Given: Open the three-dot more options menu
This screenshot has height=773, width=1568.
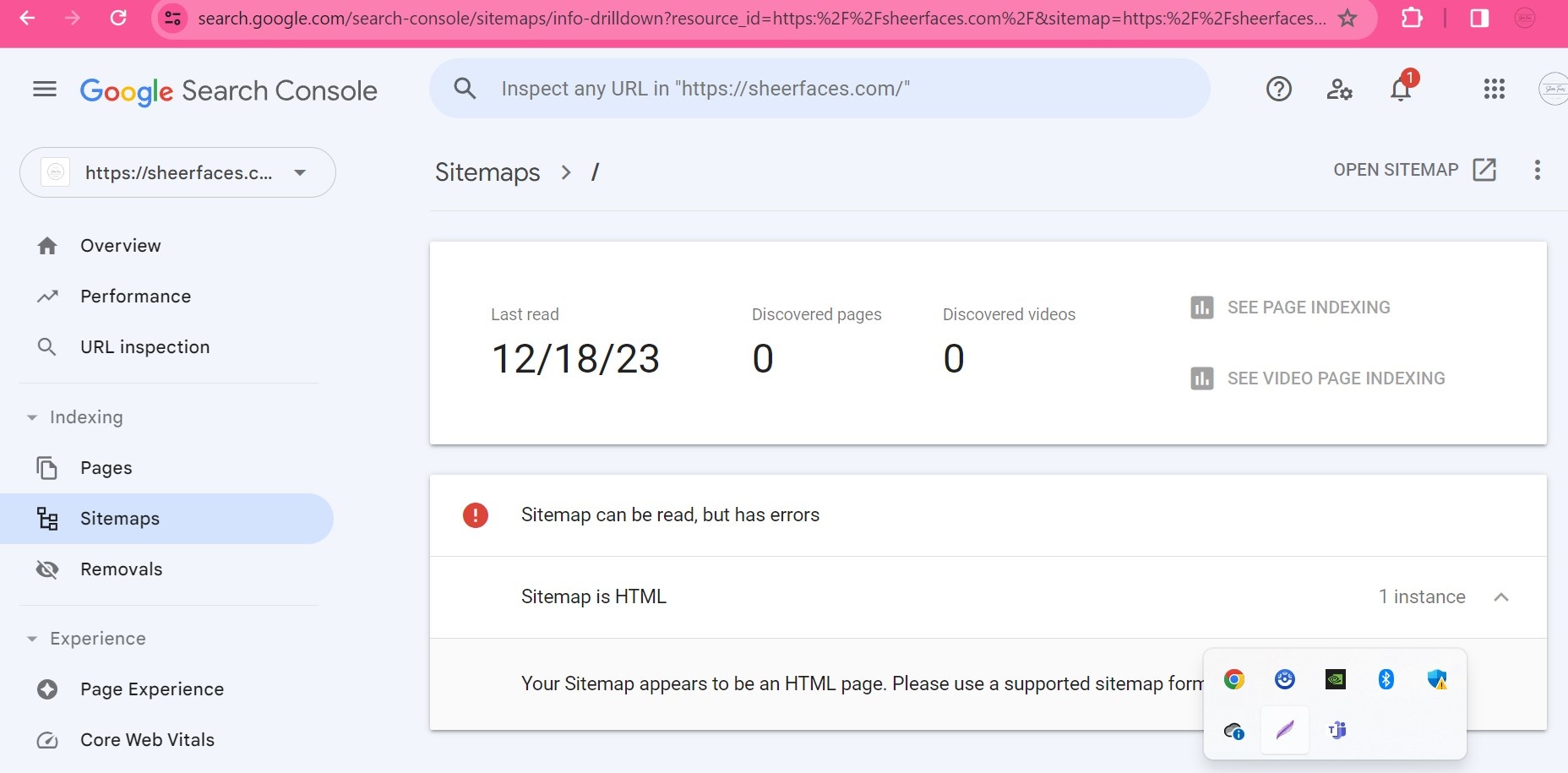Looking at the screenshot, I should [x=1538, y=170].
